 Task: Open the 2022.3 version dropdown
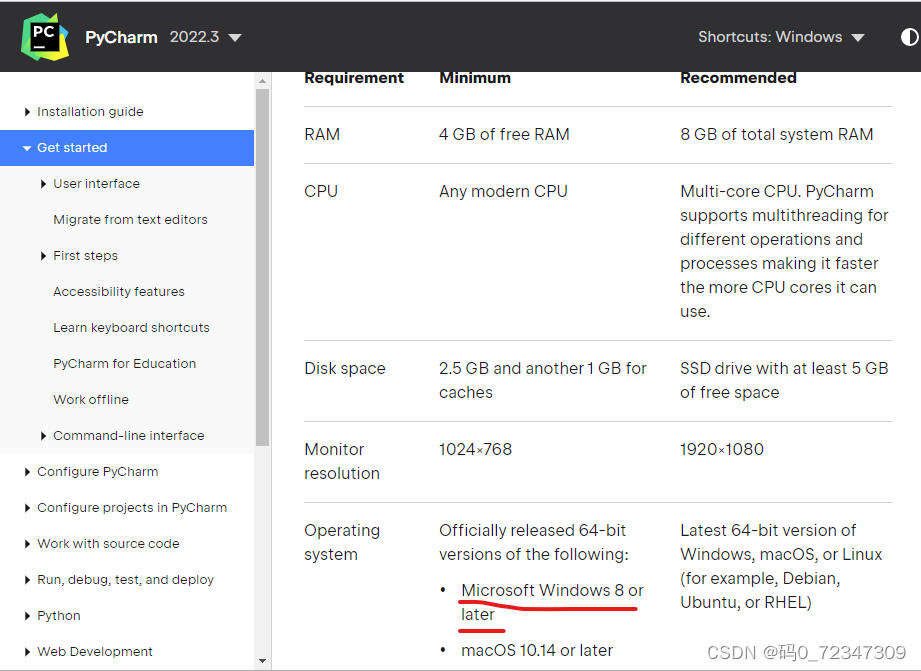pyautogui.click(x=206, y=37)
